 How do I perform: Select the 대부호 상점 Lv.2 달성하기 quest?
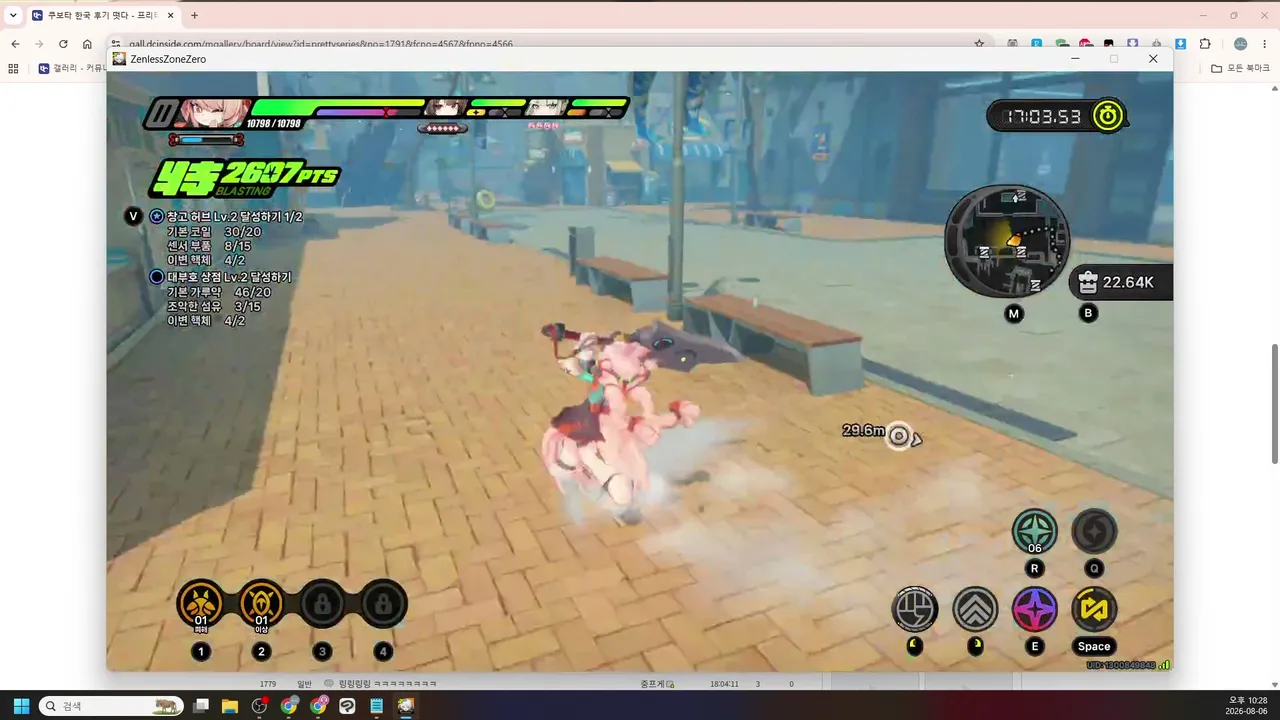pos(229,277)
